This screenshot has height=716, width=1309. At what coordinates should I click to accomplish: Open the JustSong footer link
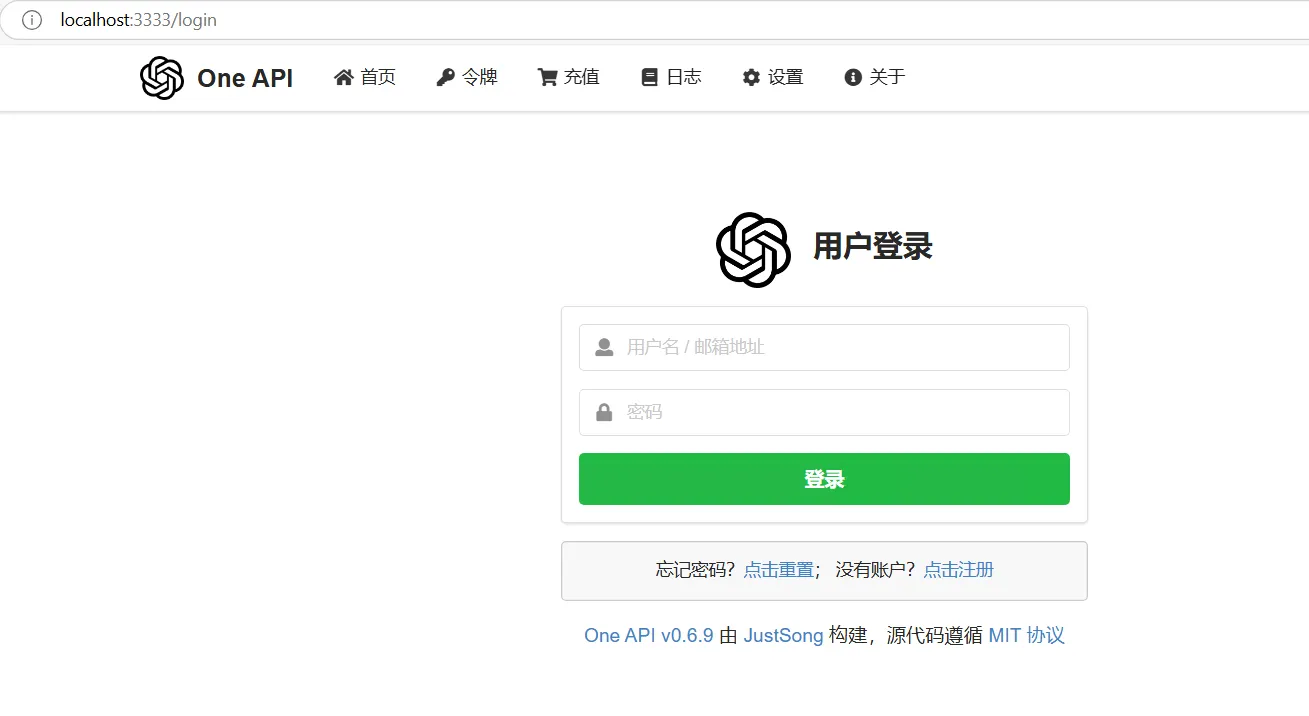point(783,635)
